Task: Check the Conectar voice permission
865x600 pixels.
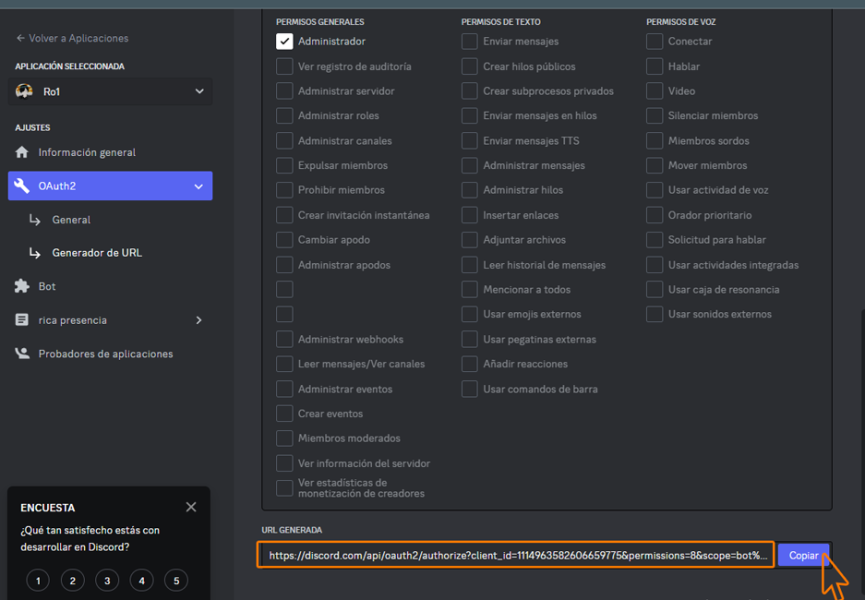Action: 654,42
